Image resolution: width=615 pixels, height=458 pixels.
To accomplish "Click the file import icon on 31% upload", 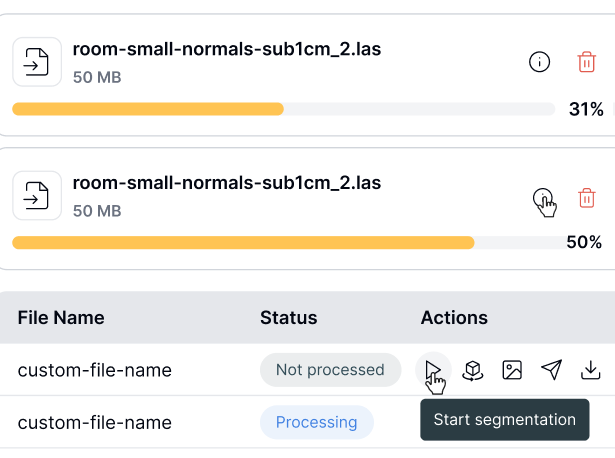I will click(x=37, y=62).
